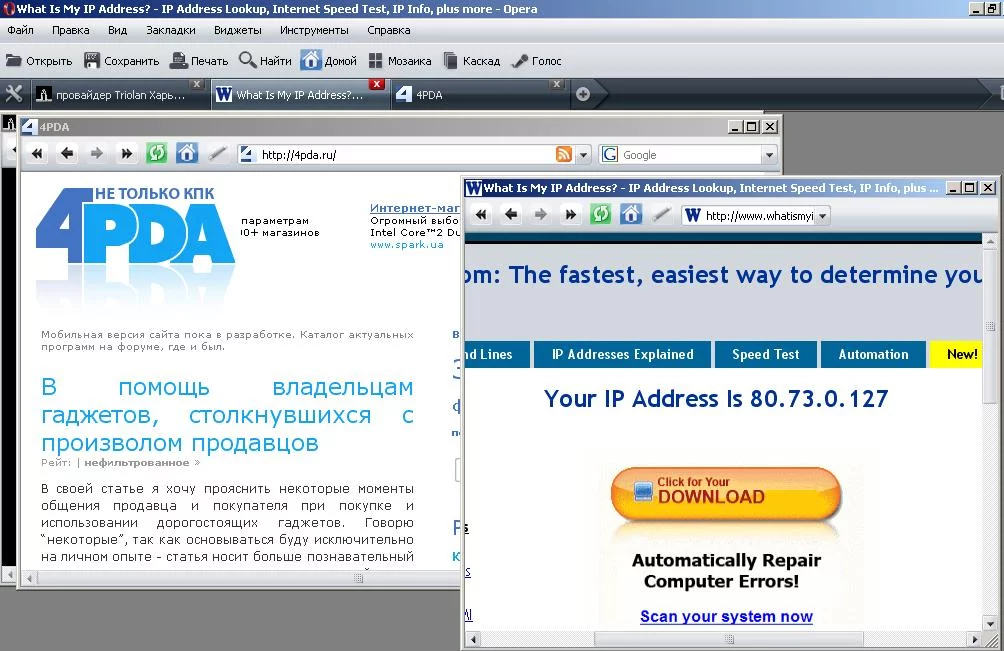Click rewind button in 4PDA window
The image size is (1004, 651).
click(x=37, y=154)
